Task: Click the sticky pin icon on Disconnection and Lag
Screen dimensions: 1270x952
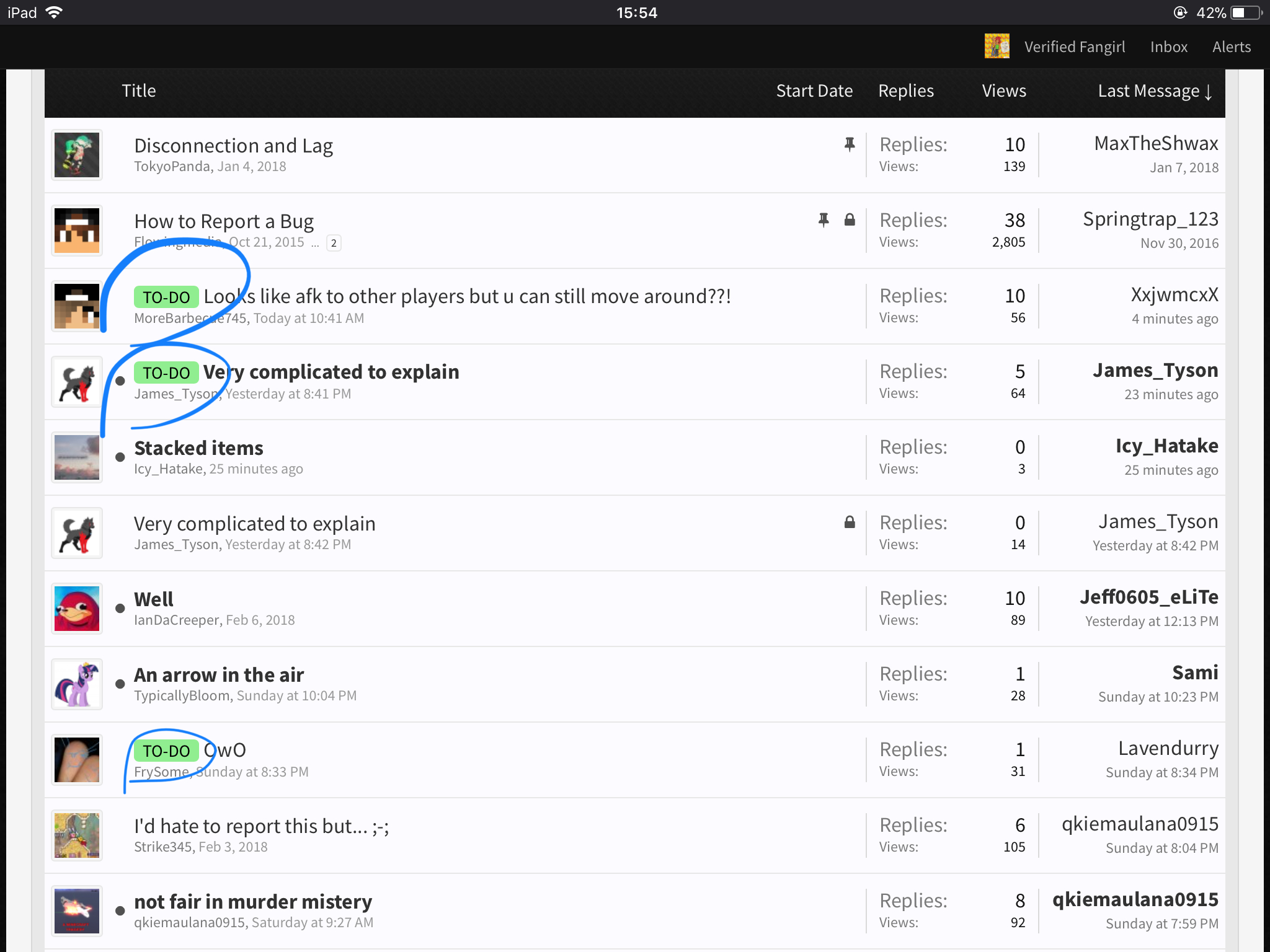Action: (x=850, y=144)
